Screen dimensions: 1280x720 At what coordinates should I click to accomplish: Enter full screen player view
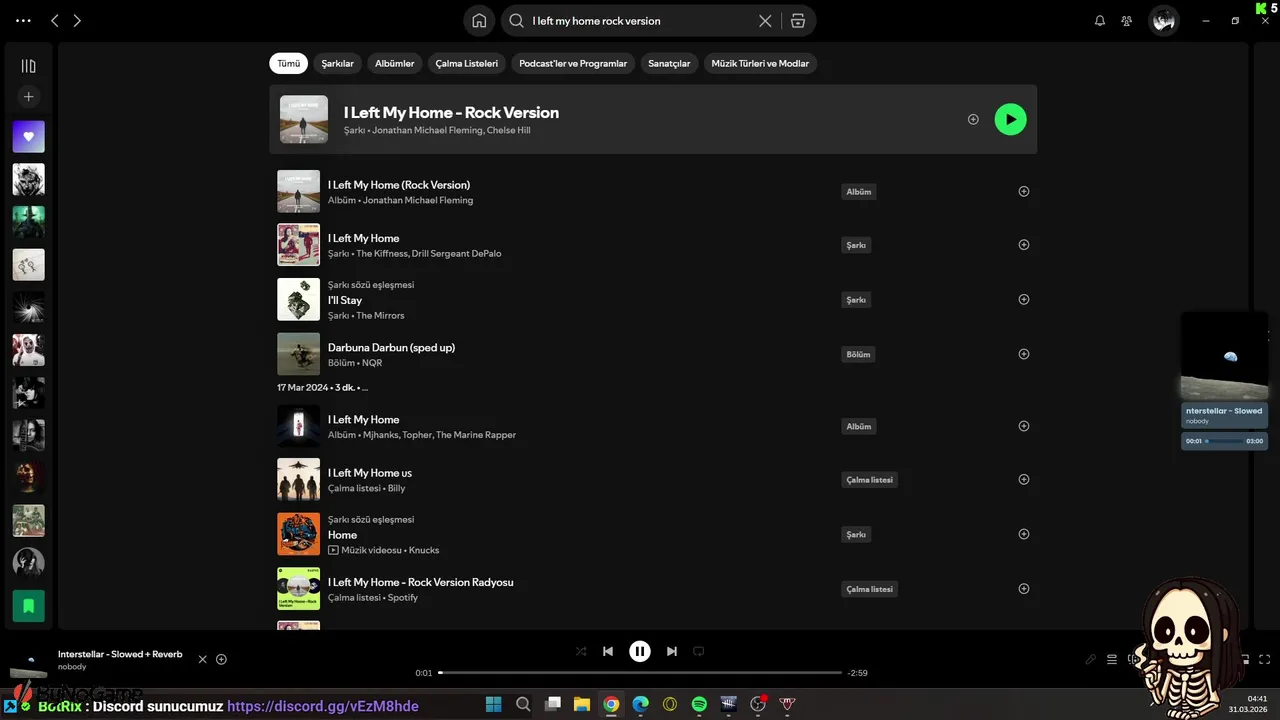tap(1265, 659)
